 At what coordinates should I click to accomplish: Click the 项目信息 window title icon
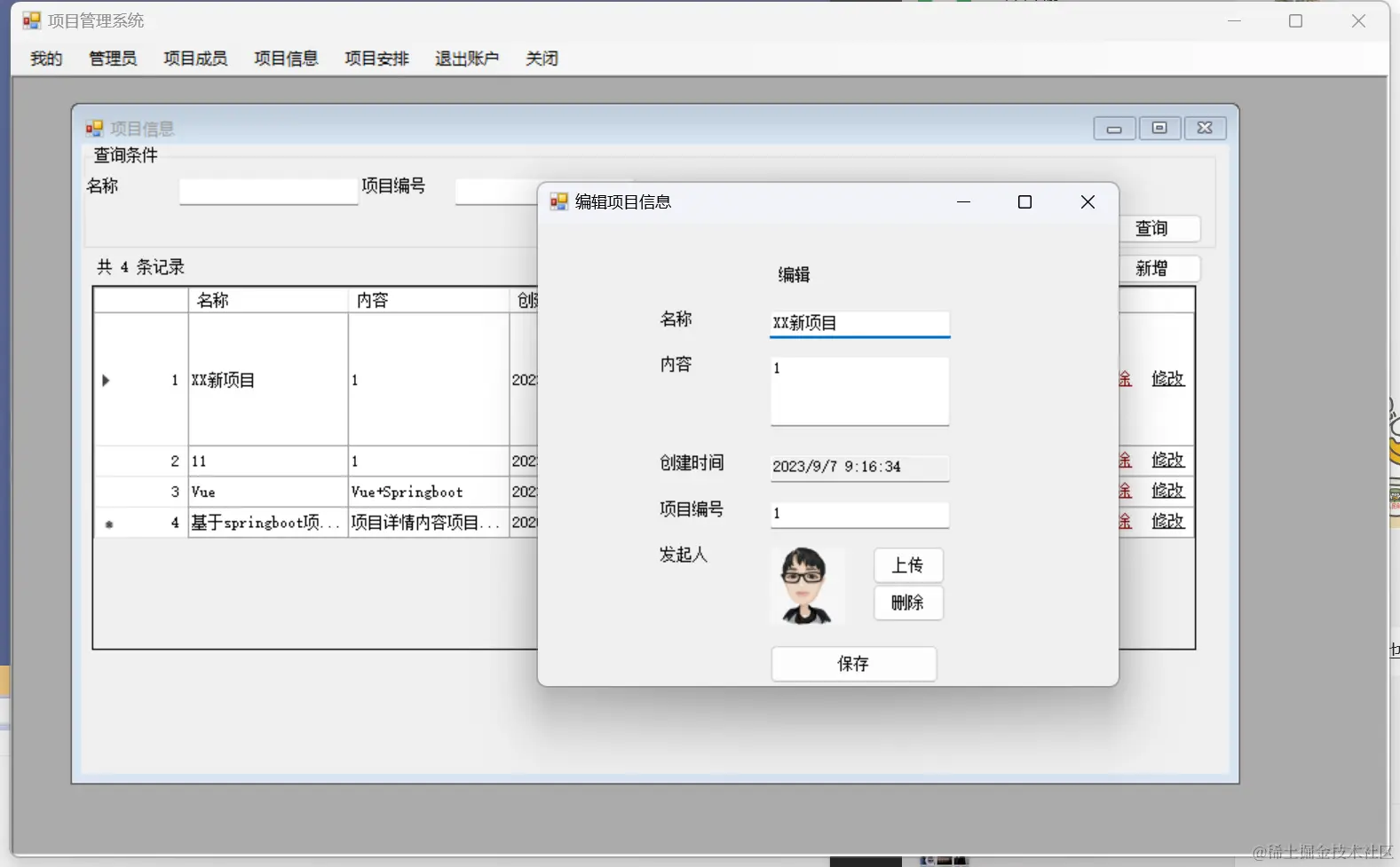click(x=94, y=129)
